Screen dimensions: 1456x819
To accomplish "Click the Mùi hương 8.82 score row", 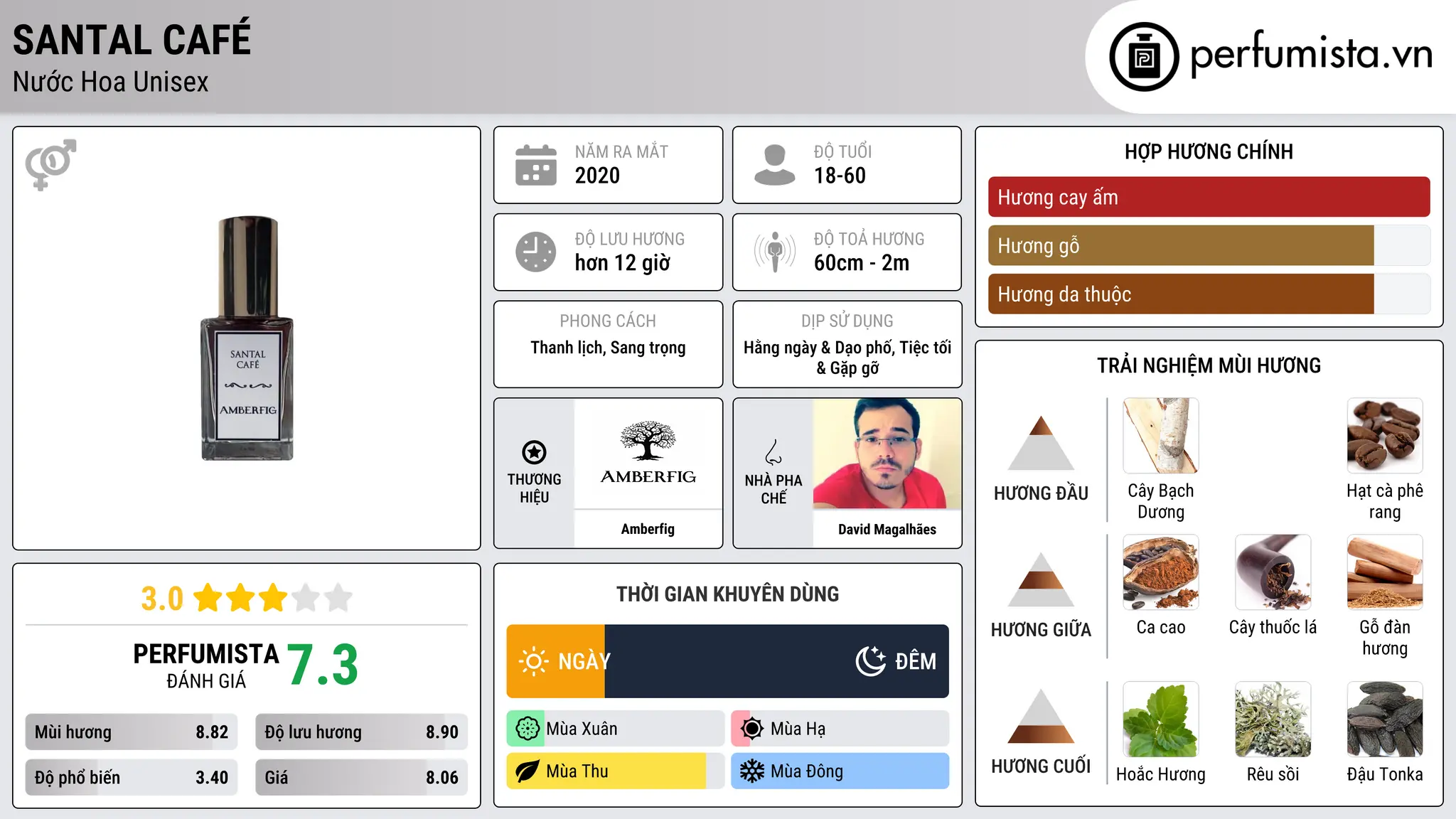I will coord(132,732).
